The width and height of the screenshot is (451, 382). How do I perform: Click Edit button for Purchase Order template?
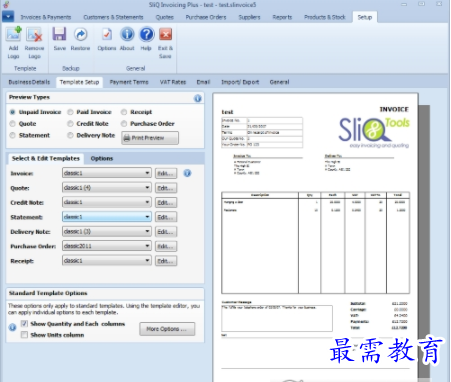pos(166,246)
